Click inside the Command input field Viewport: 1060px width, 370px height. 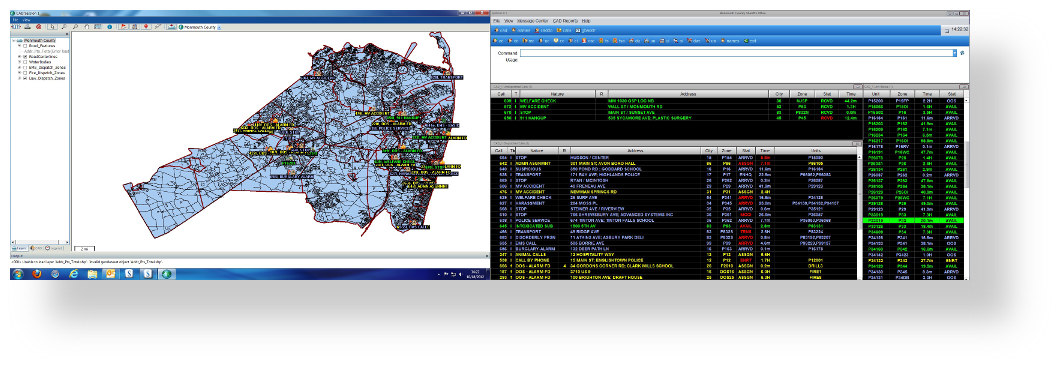pyautogui.click(x=736, y=53)
